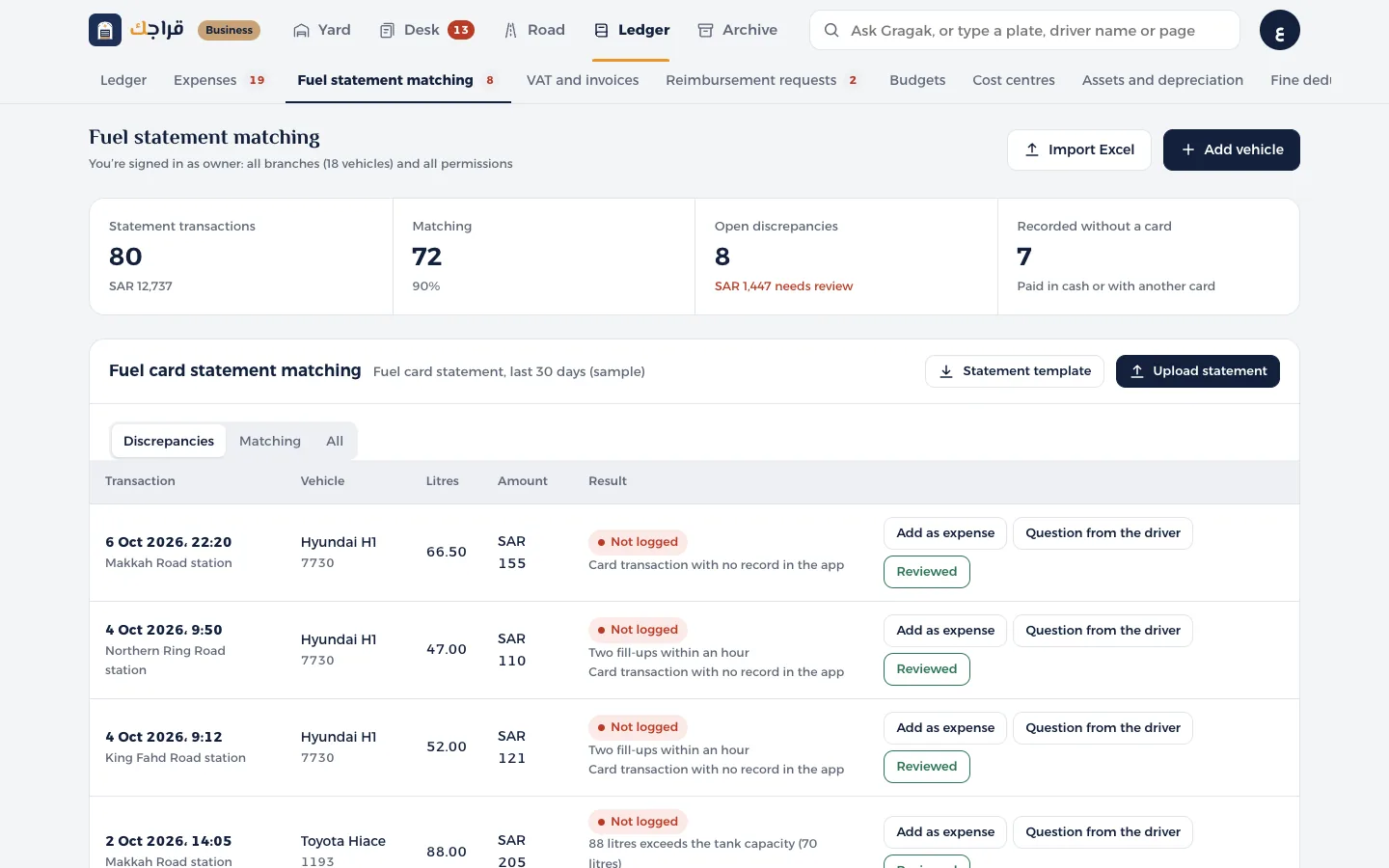Show All transactions filter
Viewport: 1389px width, 868px height.
coord(335,441)
